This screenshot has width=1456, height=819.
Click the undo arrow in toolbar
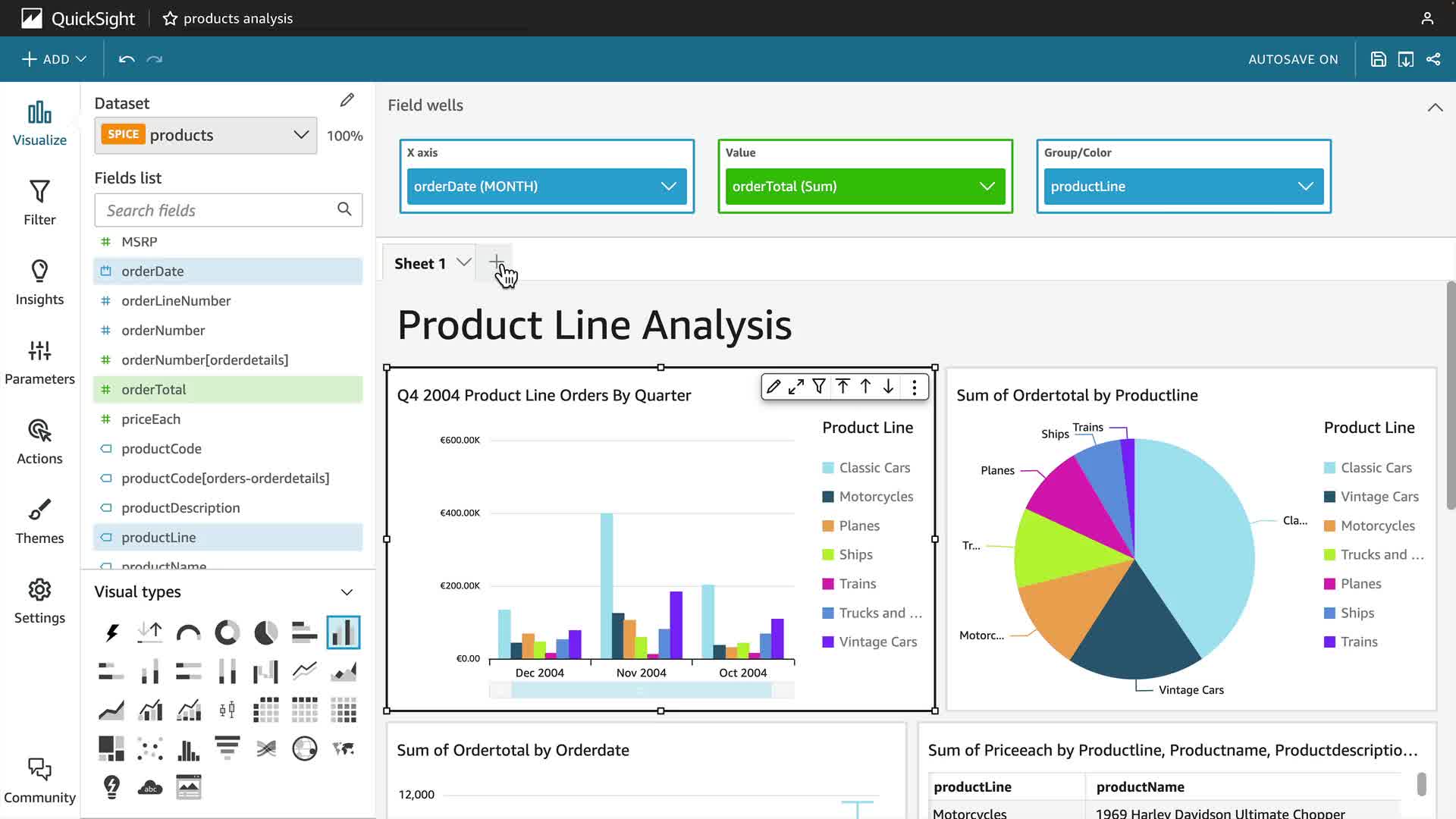click(x=127, y=59)
